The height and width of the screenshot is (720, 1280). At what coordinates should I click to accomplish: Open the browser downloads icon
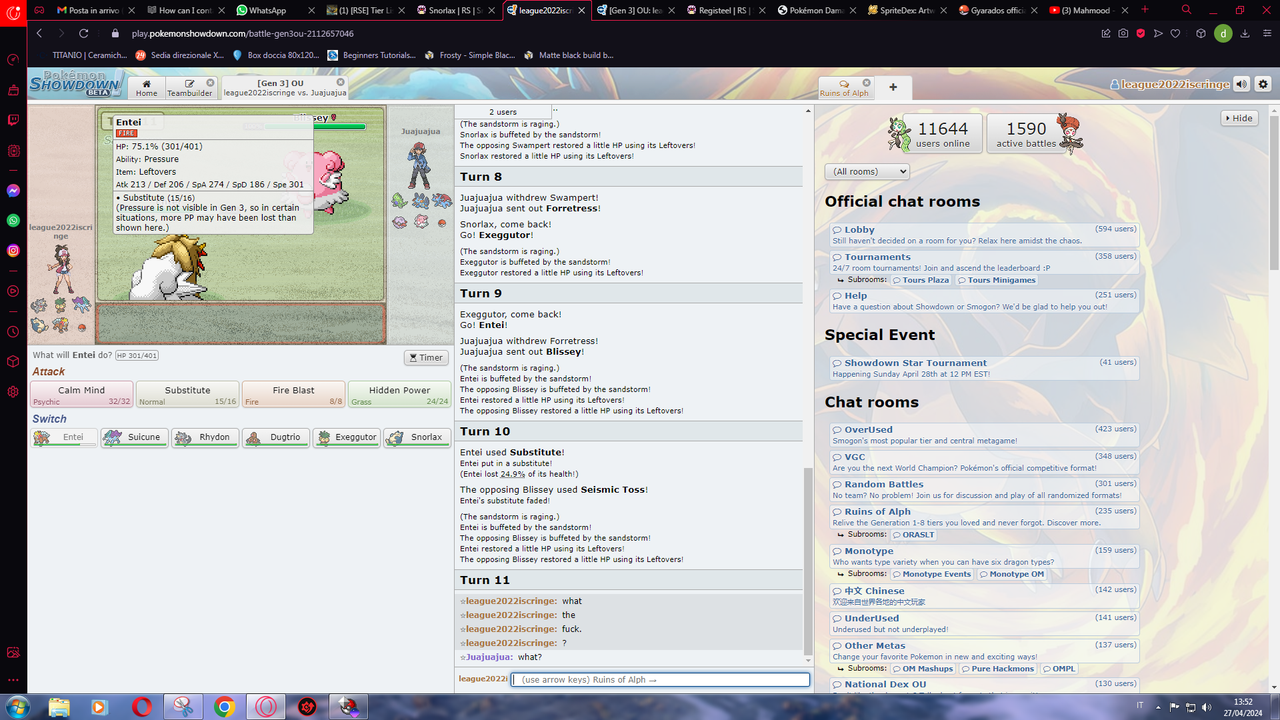coord(1245,33)
